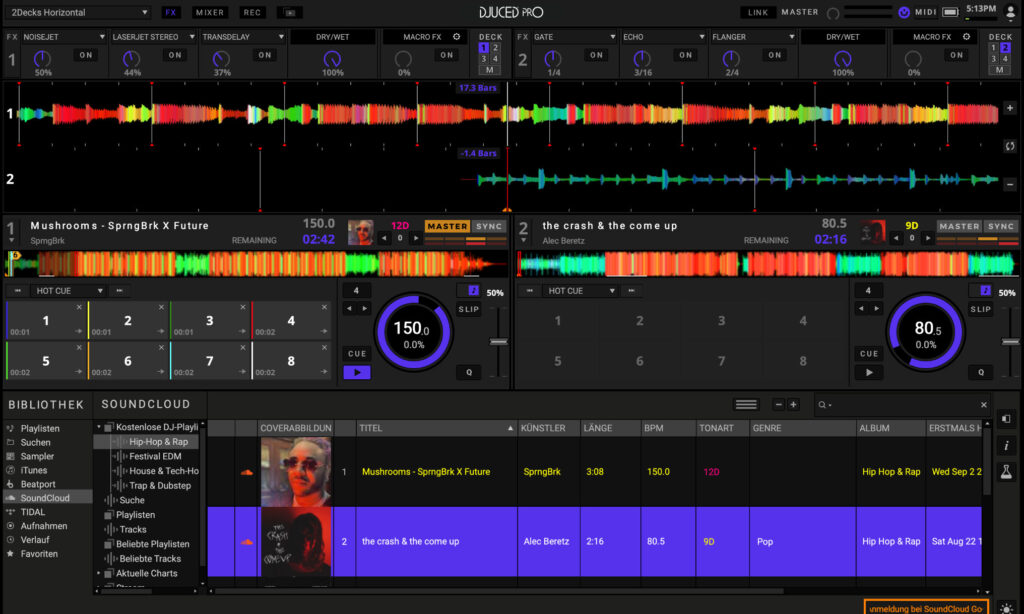Delete hot cue 1 on deck 1
Viewport: 1024px width, 614px height.
pyautogui.click(x=79, y=307)
